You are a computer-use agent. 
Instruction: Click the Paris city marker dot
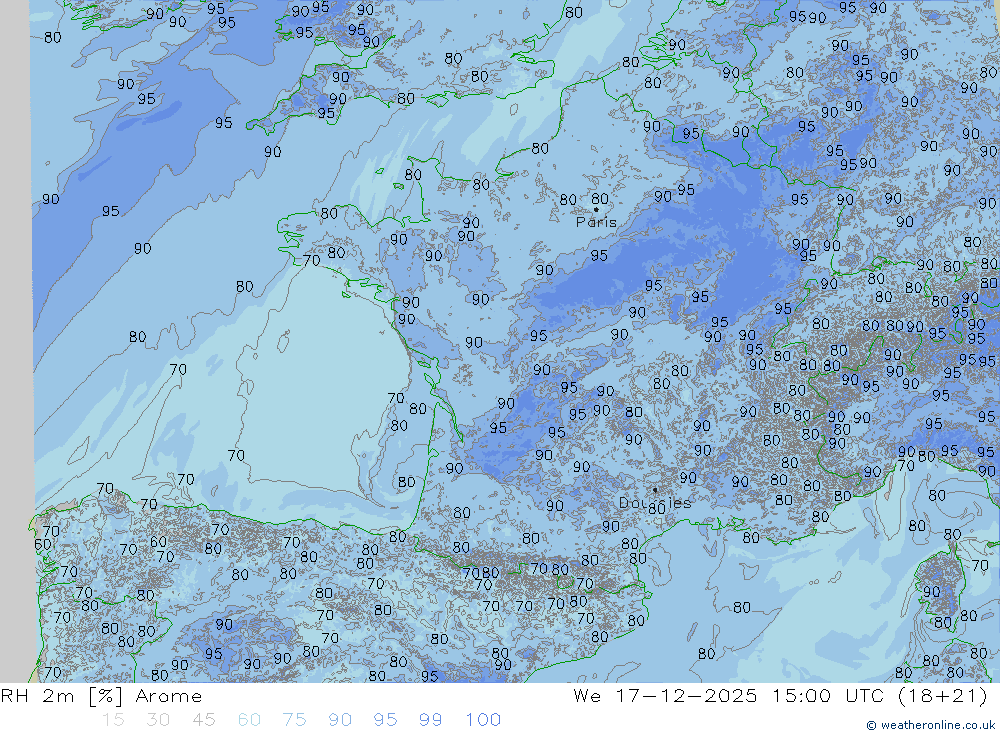[x=596, y=209]
